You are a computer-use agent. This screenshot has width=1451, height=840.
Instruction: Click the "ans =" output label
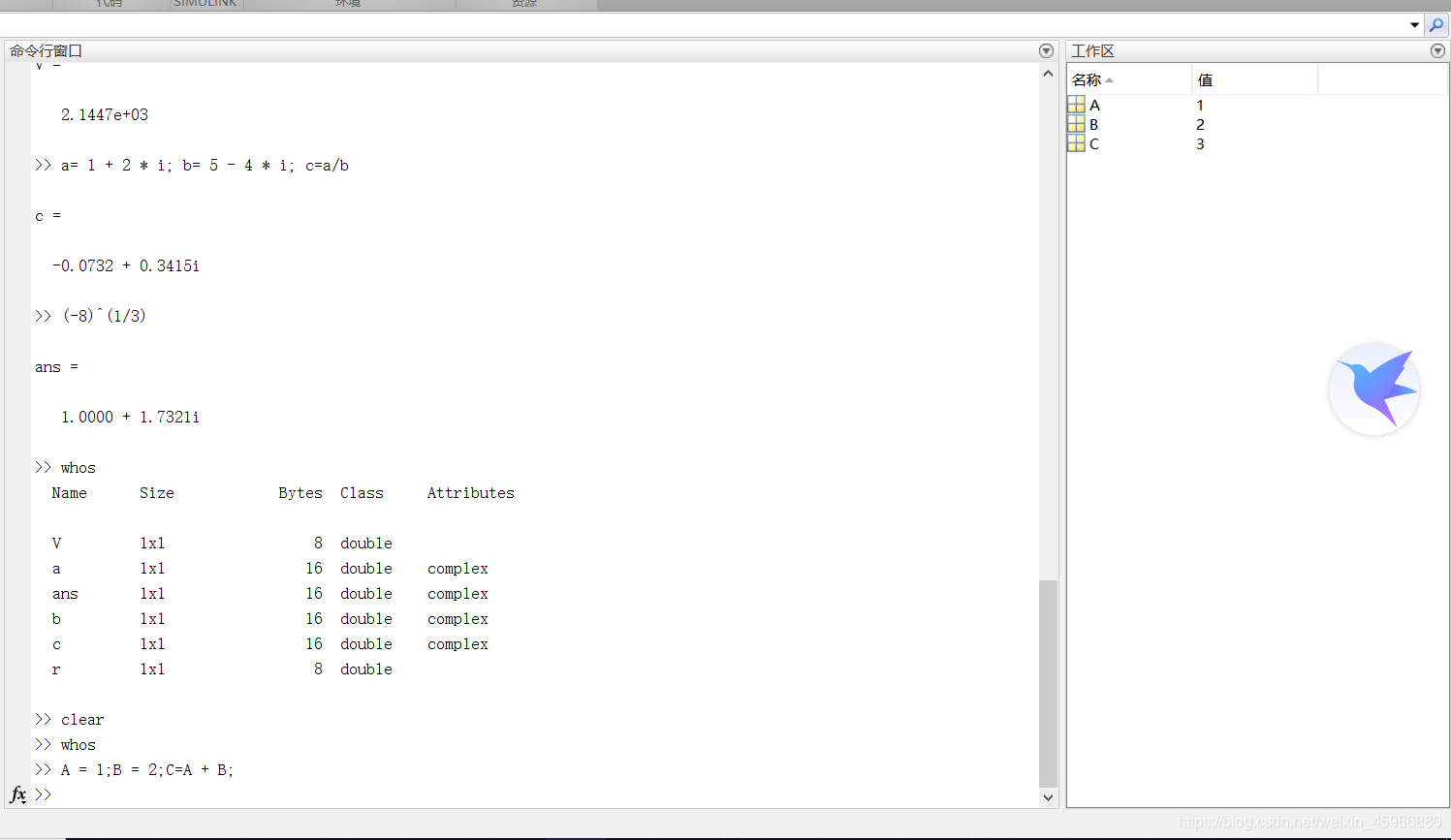click(56, 367)
